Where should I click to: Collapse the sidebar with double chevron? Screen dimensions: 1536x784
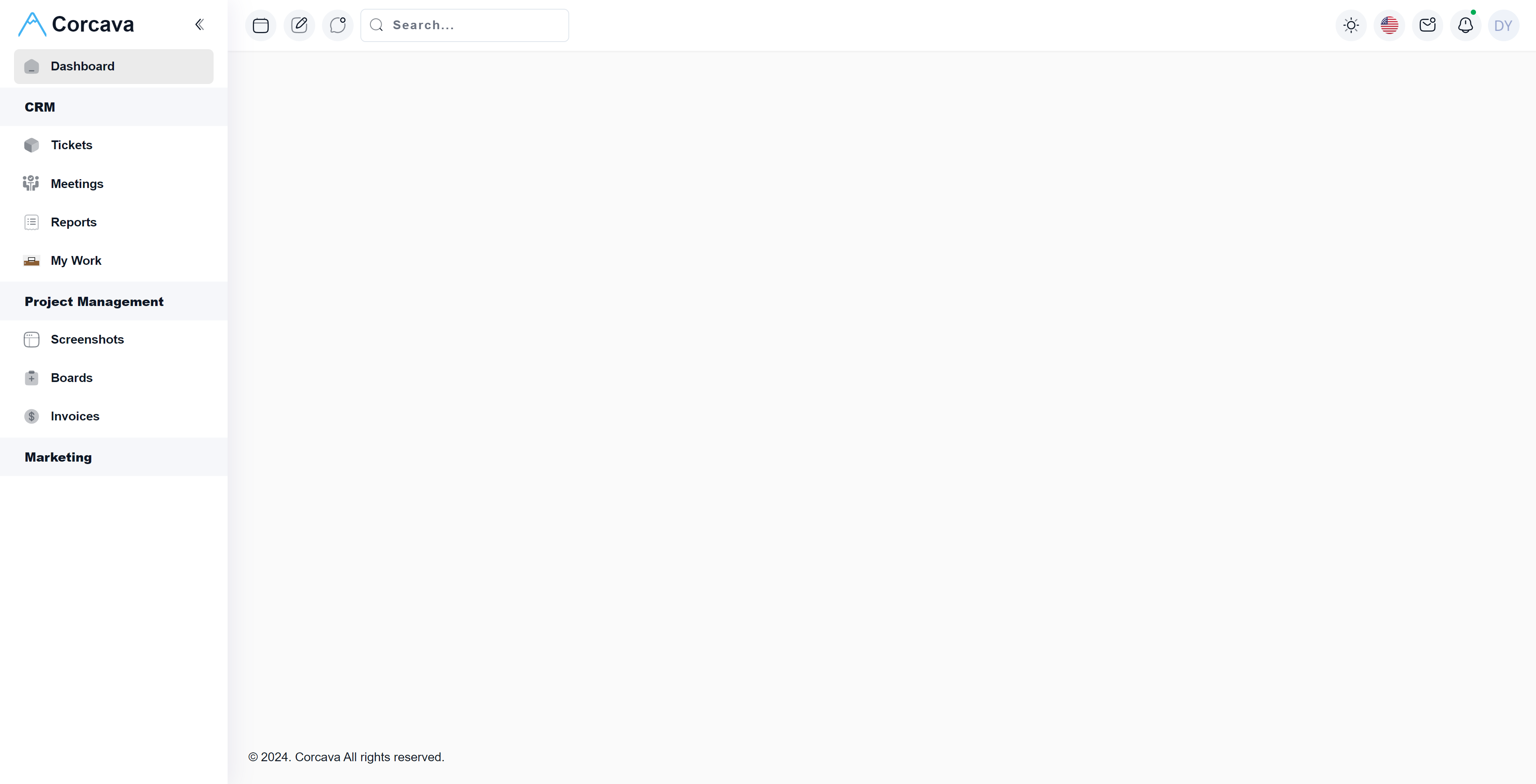[200, 24]
